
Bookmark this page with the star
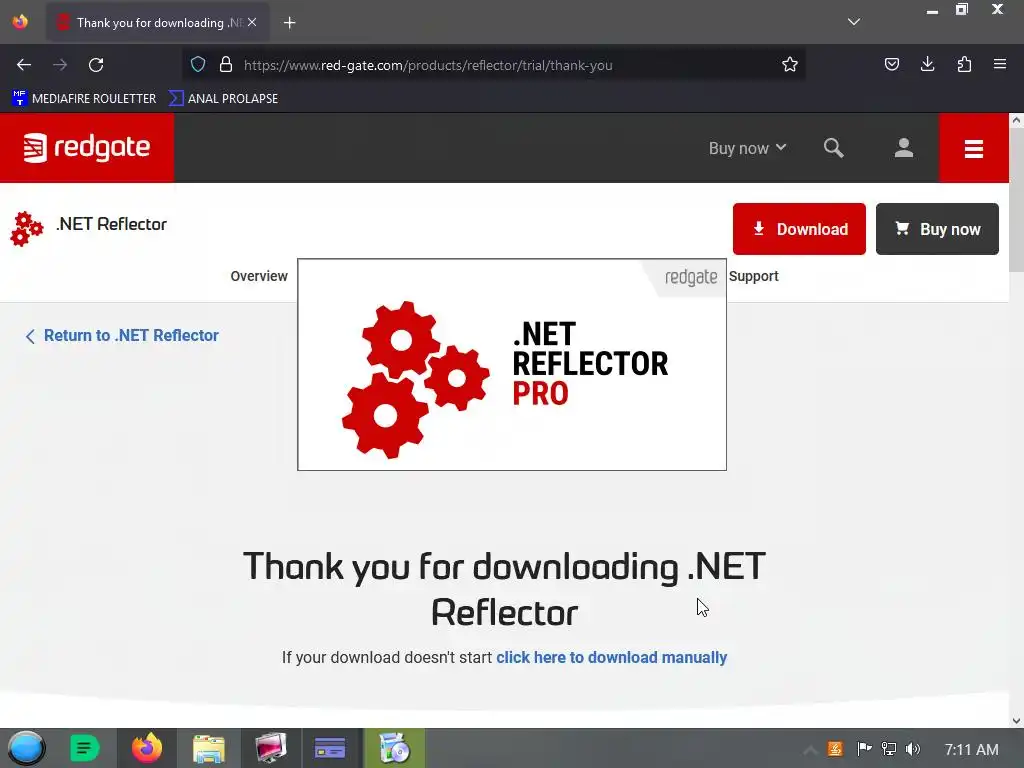tap(790, 65)
